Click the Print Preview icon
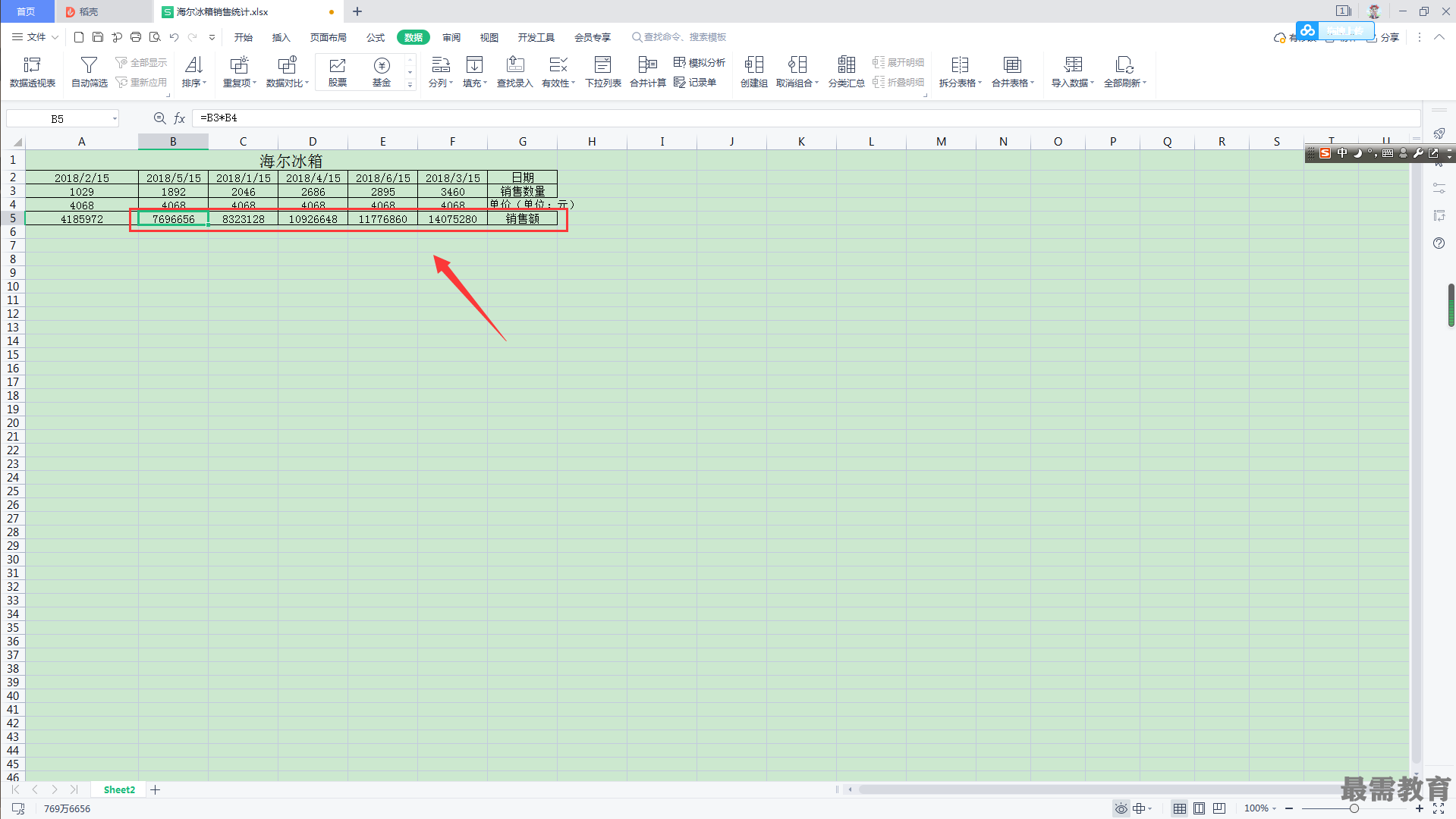The width and height of the screenshot is (1456, 819). (x=155, y=37)
